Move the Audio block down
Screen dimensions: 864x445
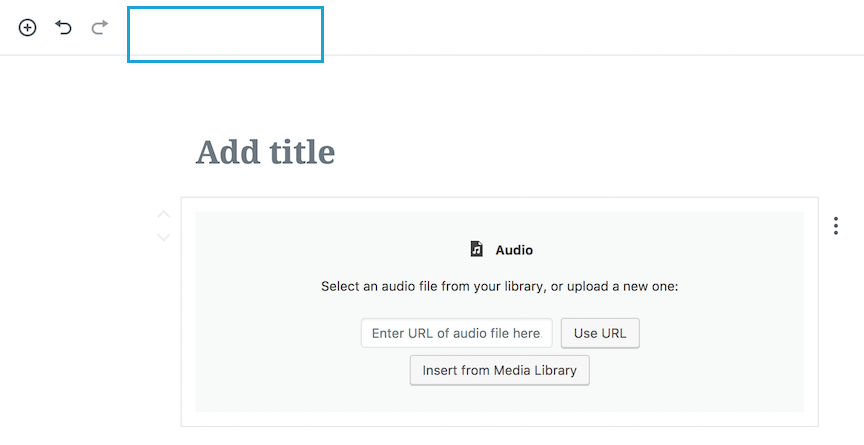point(163,237)
